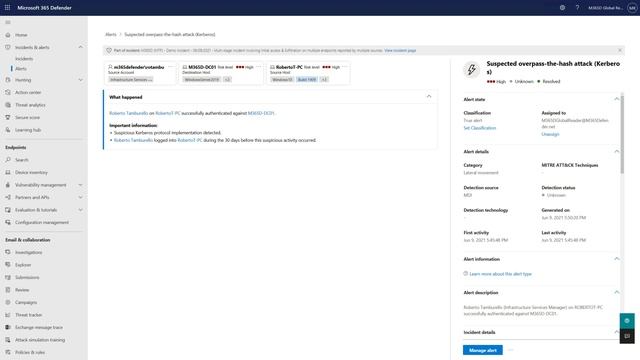Viewport: 640px width, 360px height.
Task: Open the help question mark icon
Action: (577, 7)
